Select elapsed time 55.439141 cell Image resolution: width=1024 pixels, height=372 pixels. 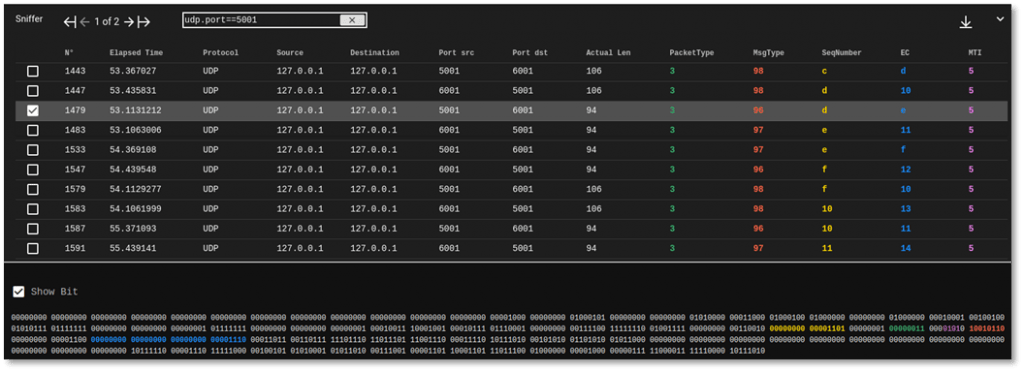point(133,249)
